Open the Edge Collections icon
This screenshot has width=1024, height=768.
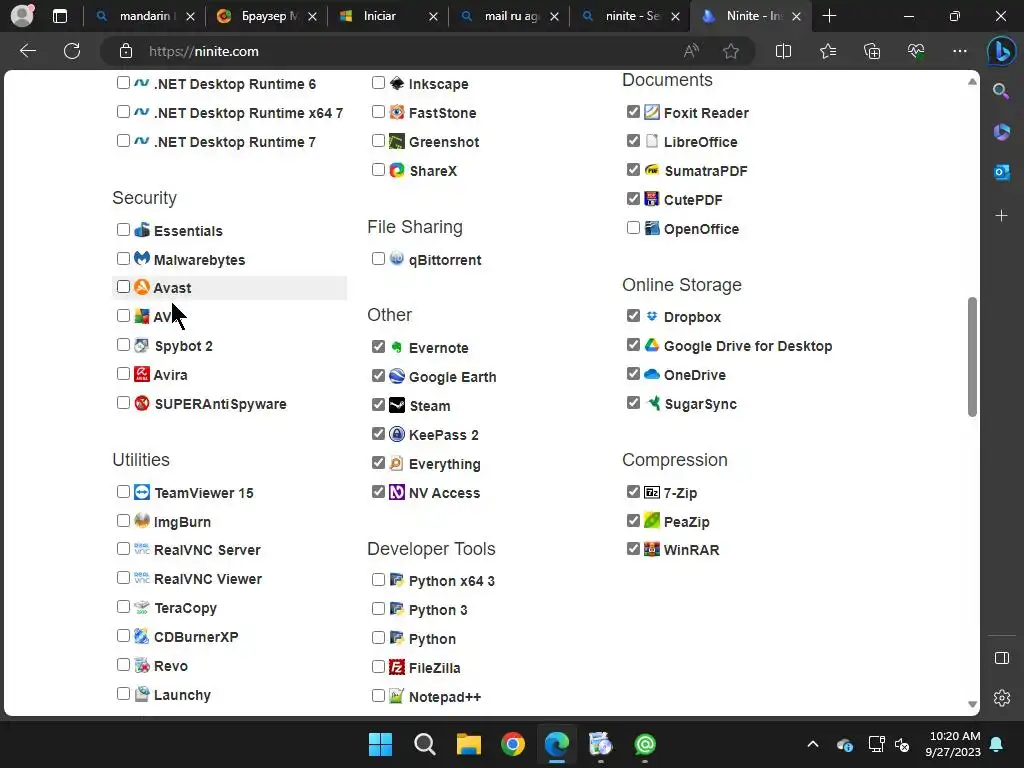[x=872, y=51]
